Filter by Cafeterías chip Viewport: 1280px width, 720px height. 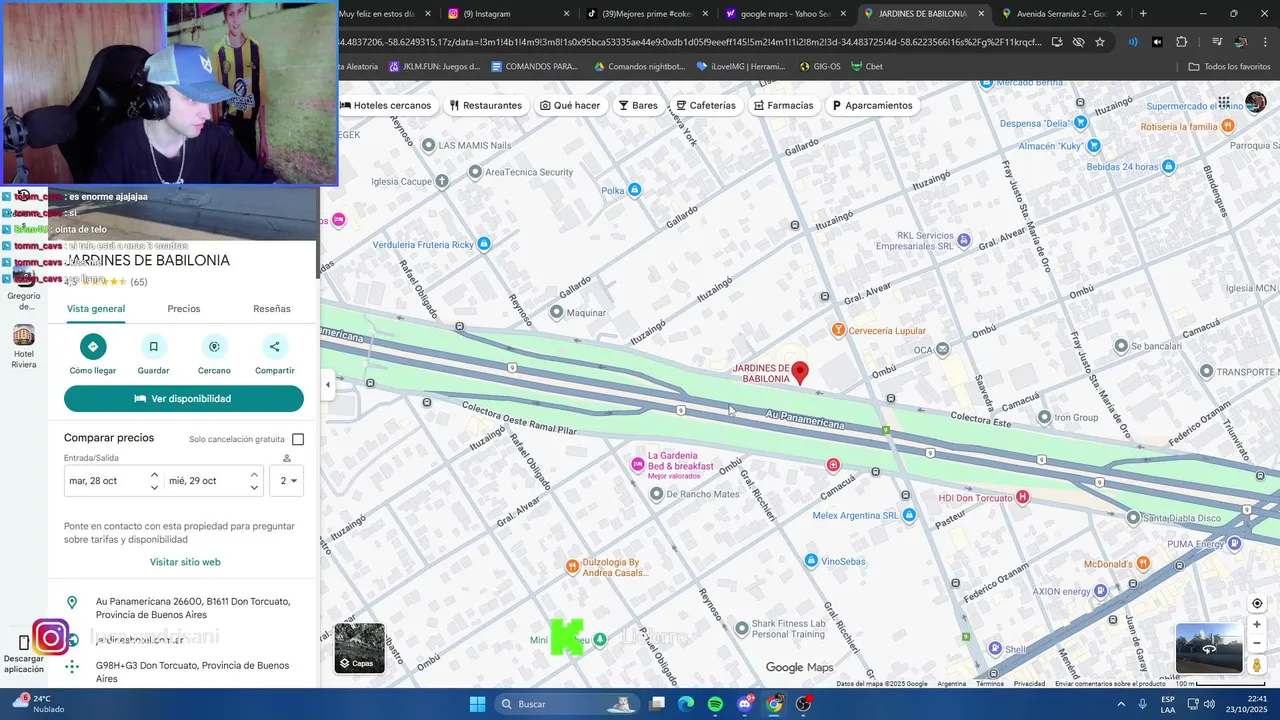[706, 105]
